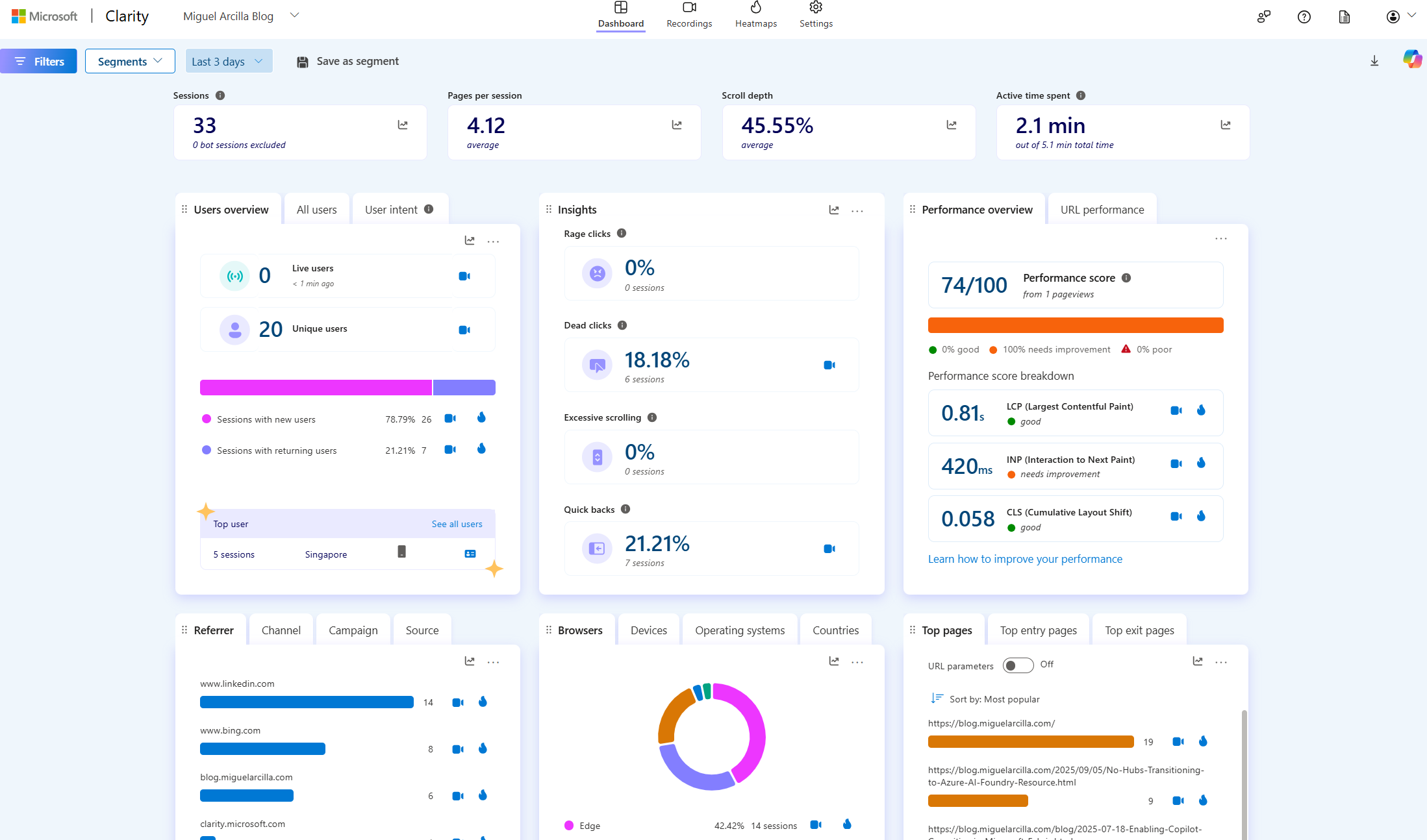Select User intent tab
This screenshot has height=840, width=1427.
pyautogui.click(x=399, y=209)
